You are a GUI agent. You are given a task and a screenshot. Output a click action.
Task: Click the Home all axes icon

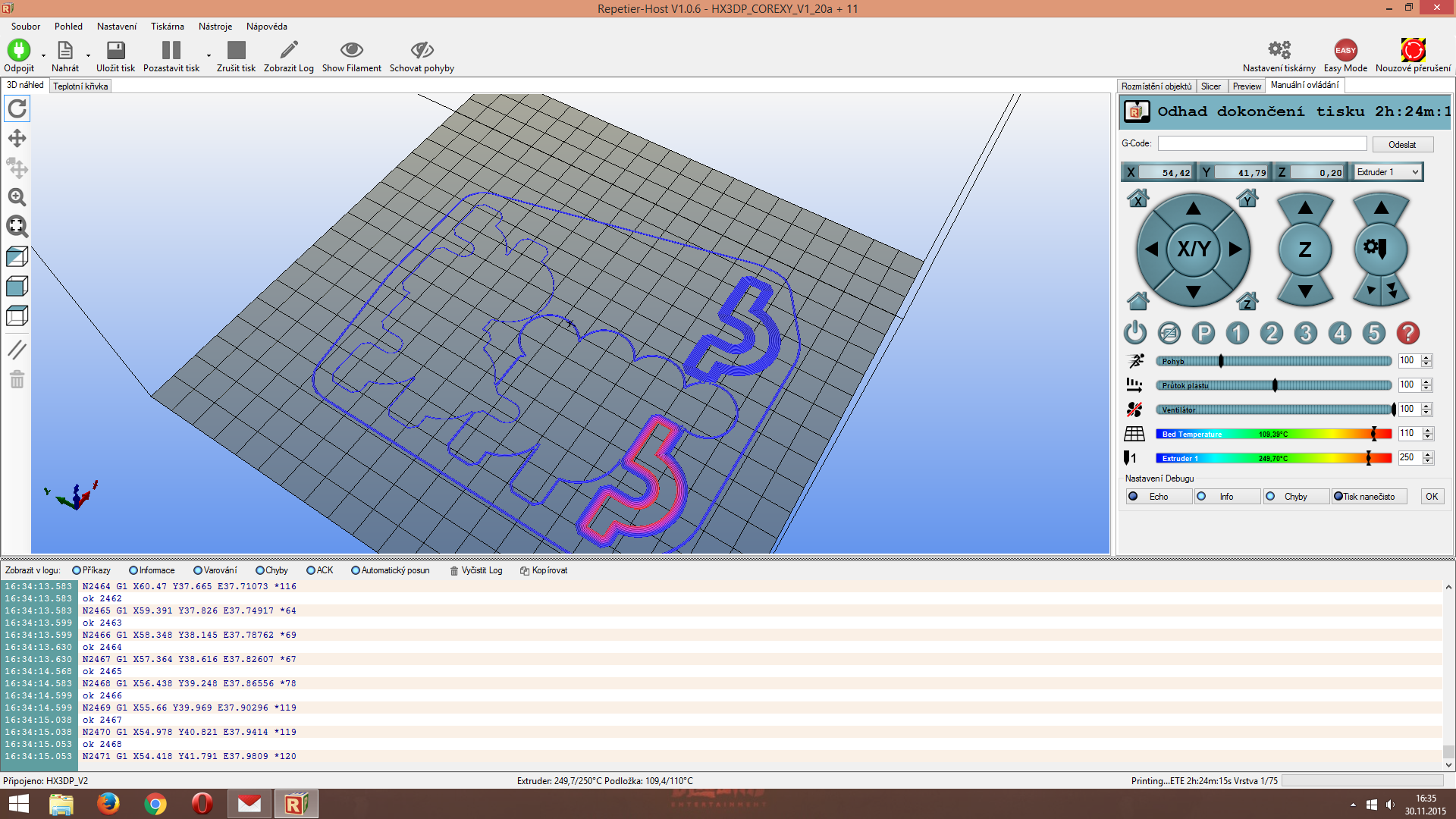[x=1137, y=301]
